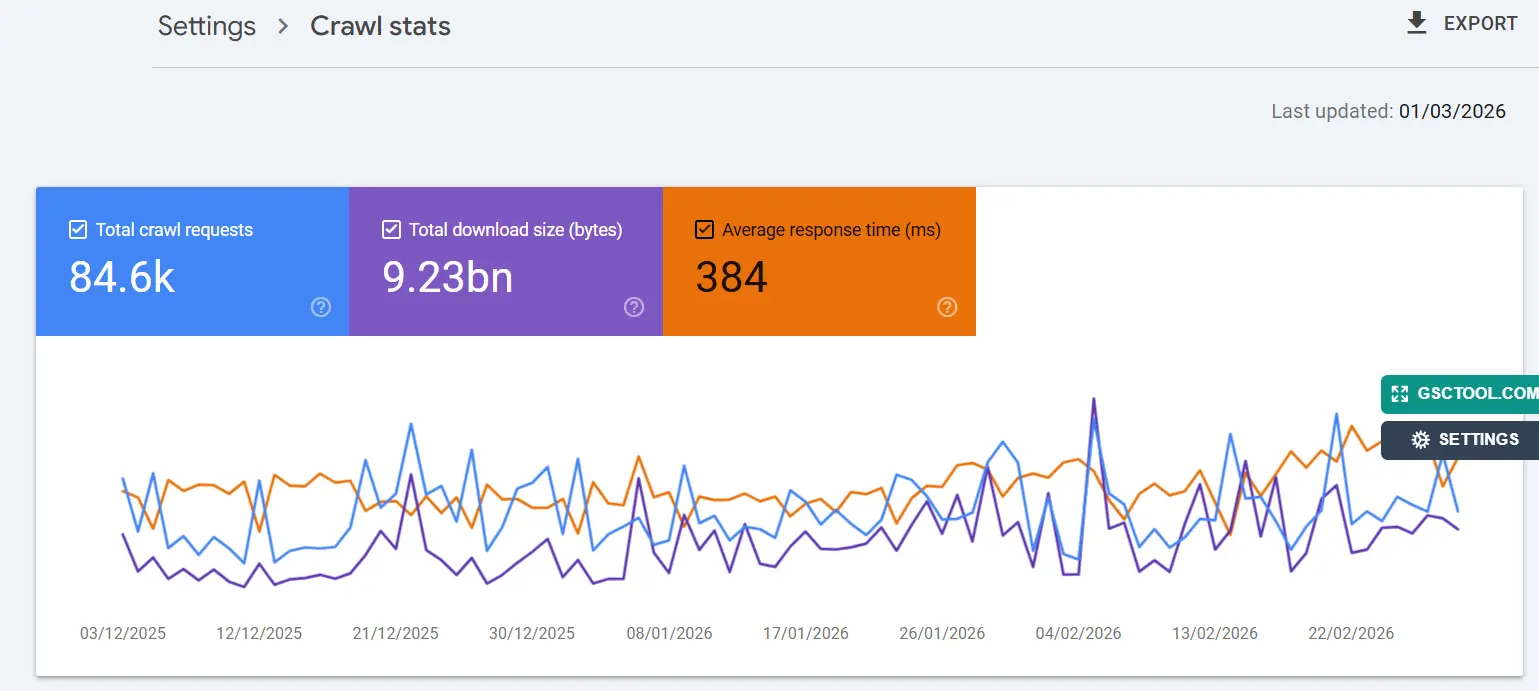Open help tooltip on Total crawl requests card
The width and height of the screenshot is (1539, 691).
[x=321, y=307]
